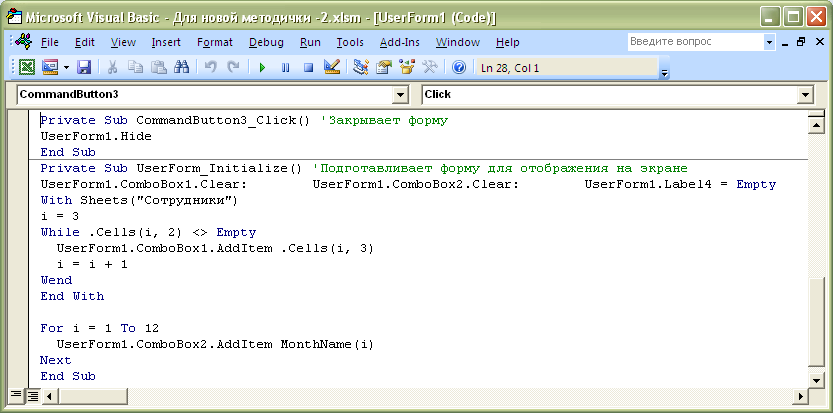
Task: Open Find with the binoculars icon
Action: [182, 68]
